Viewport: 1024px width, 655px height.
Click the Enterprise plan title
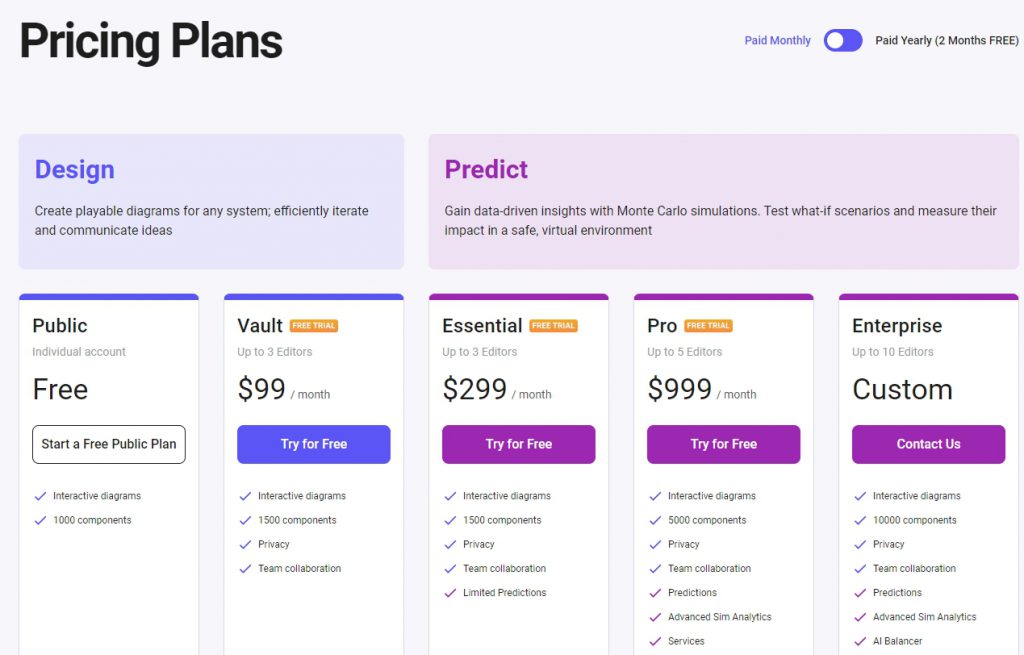(897, 325)
